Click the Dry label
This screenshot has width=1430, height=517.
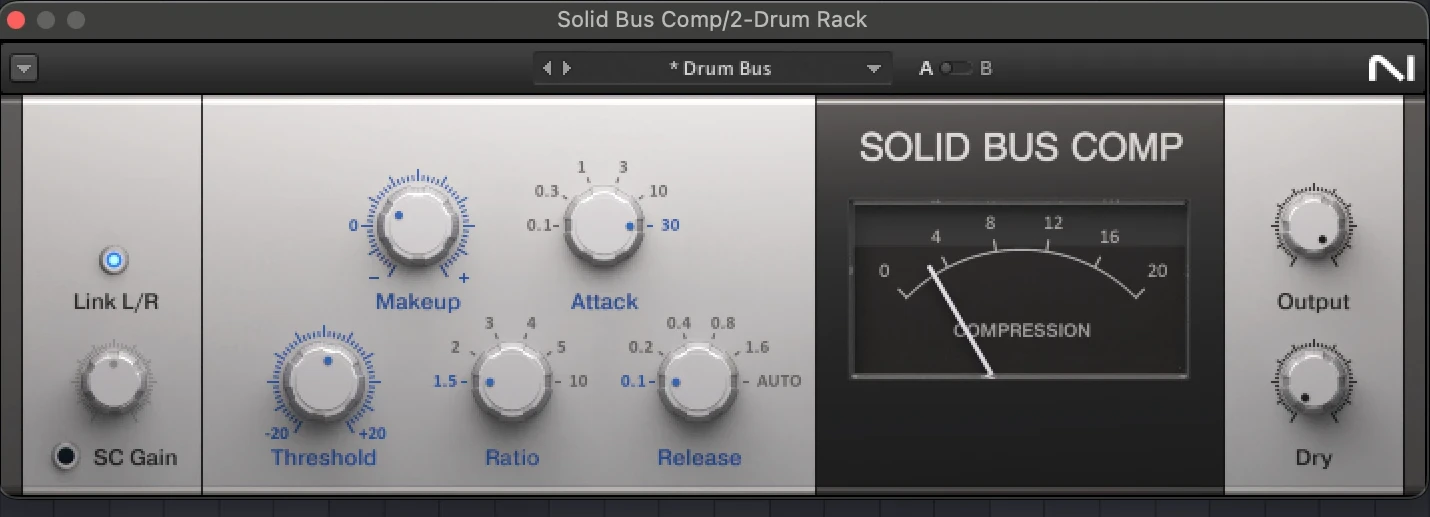coord(1313,458)
